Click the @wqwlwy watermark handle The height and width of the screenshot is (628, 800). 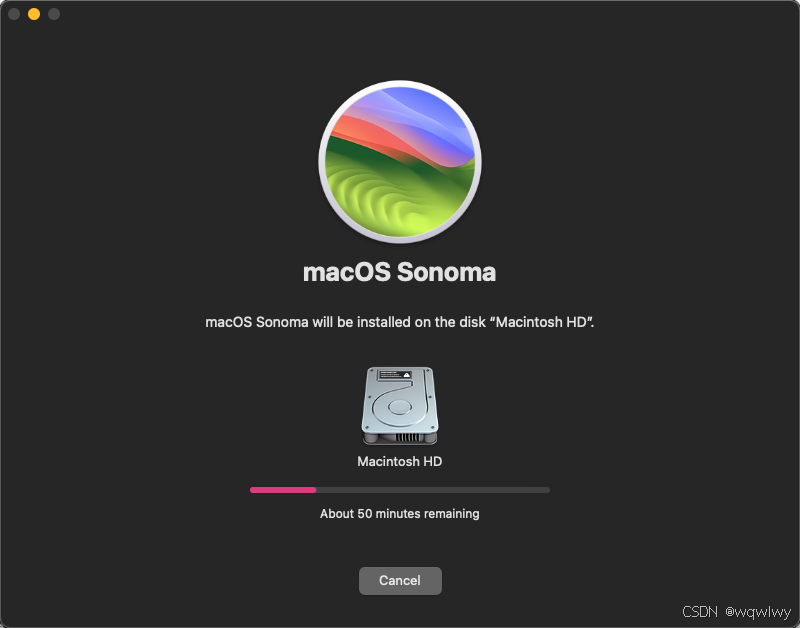pos(758,612)
